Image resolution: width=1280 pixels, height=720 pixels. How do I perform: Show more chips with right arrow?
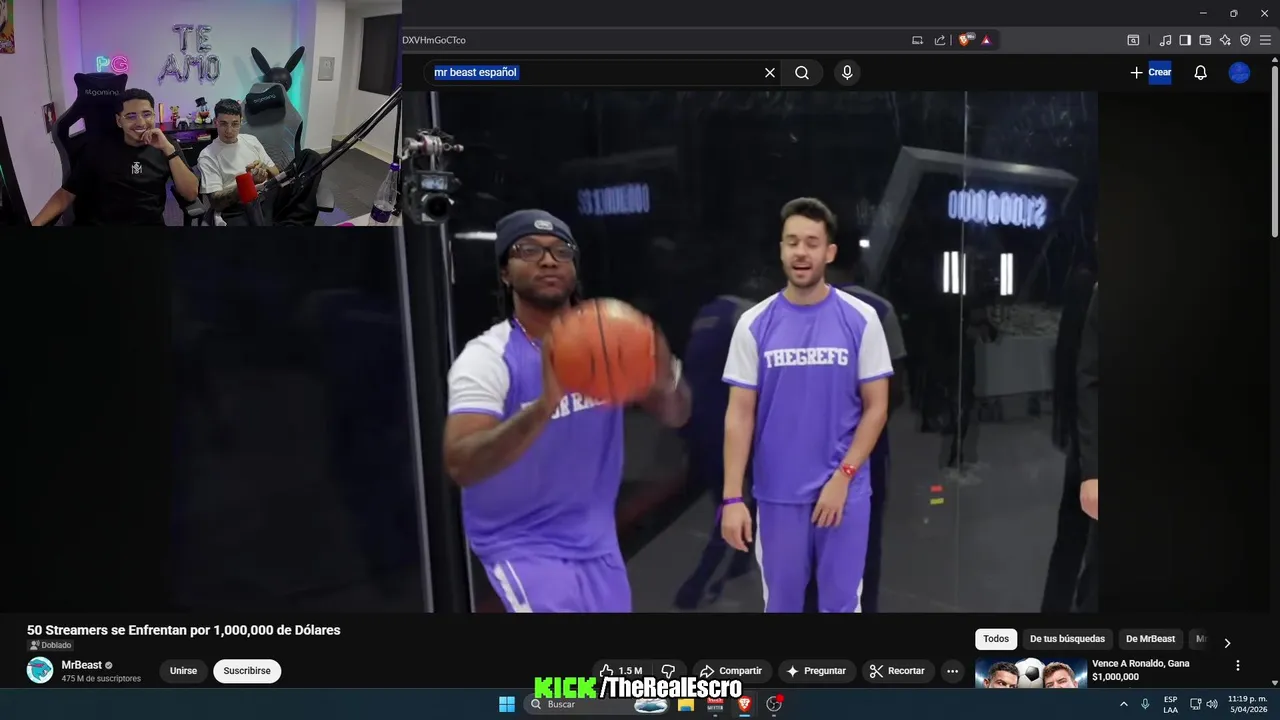[x=1227, y=642]
